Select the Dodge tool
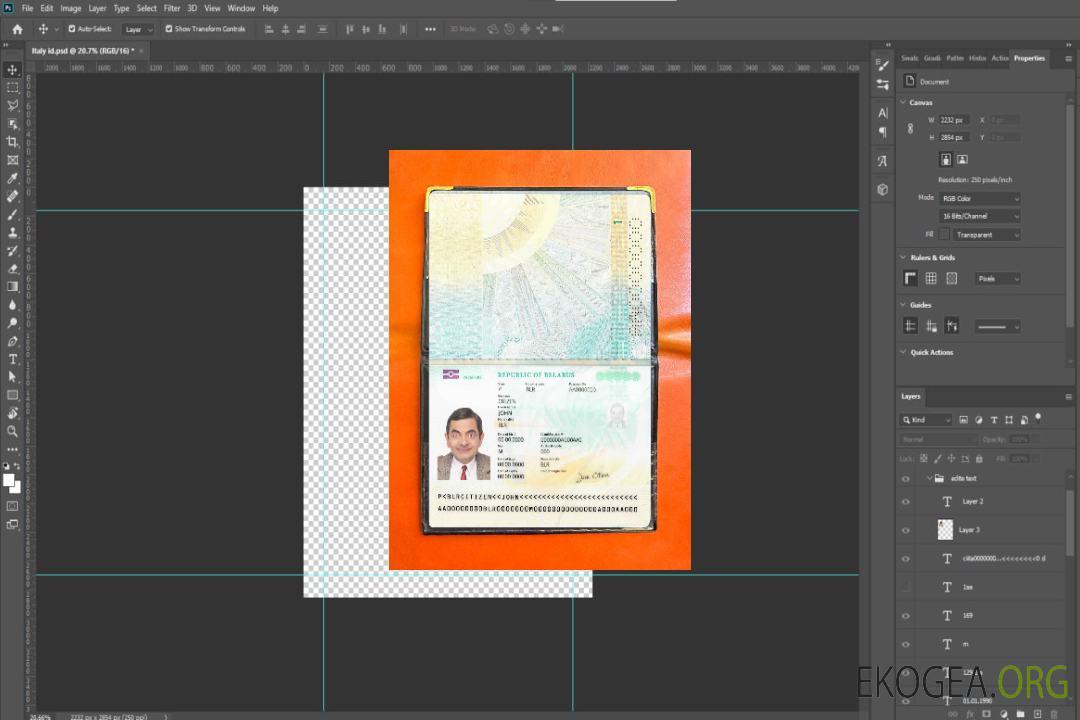 (12, 323)
